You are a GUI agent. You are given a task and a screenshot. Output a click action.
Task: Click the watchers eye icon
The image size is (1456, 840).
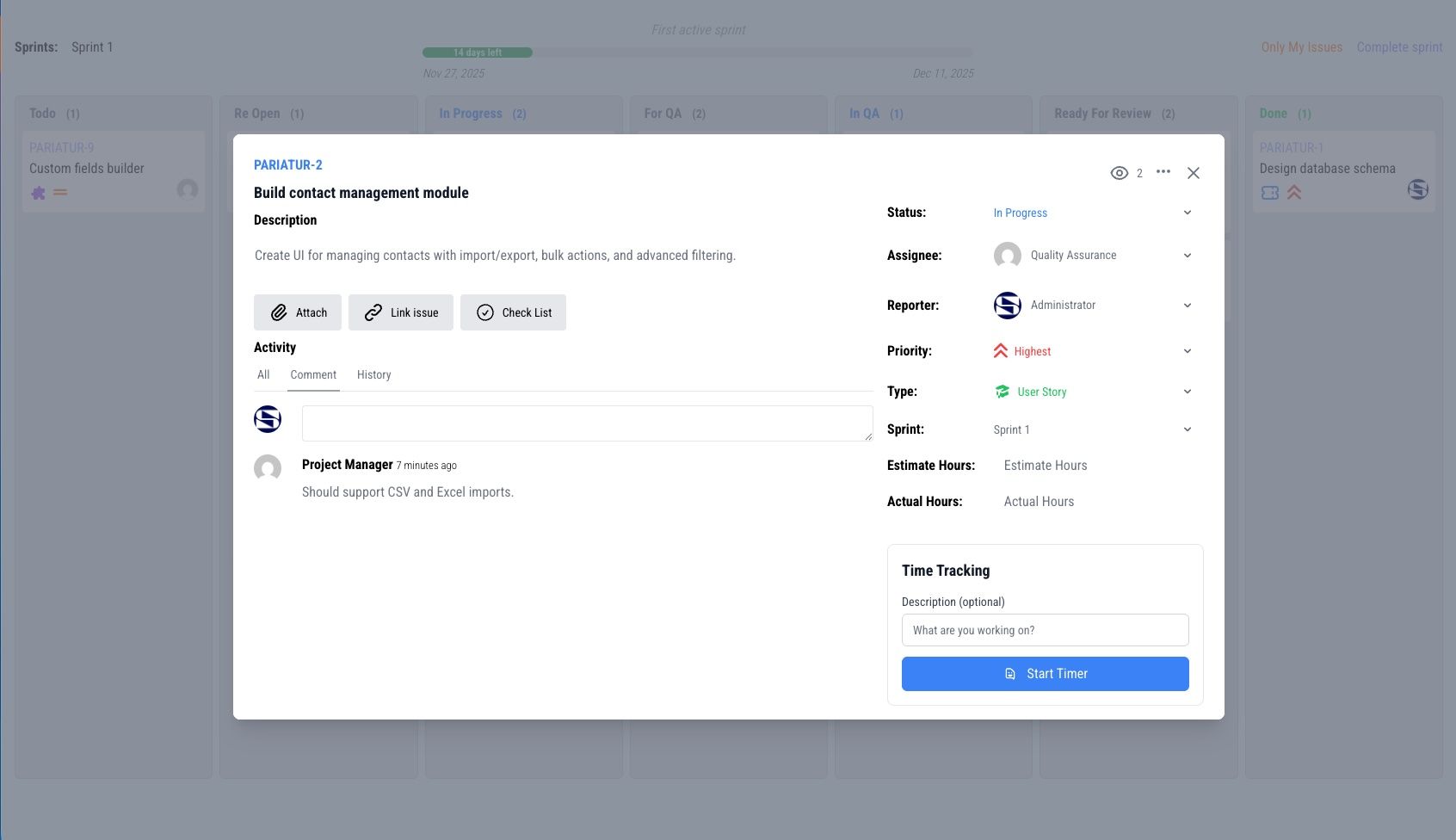(x=1119, y=173)
